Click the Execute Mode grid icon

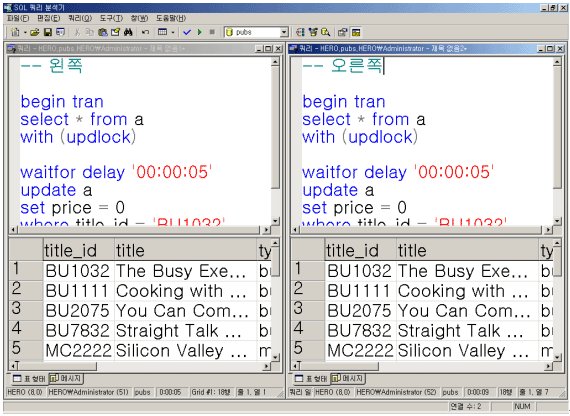coord(163,32)
